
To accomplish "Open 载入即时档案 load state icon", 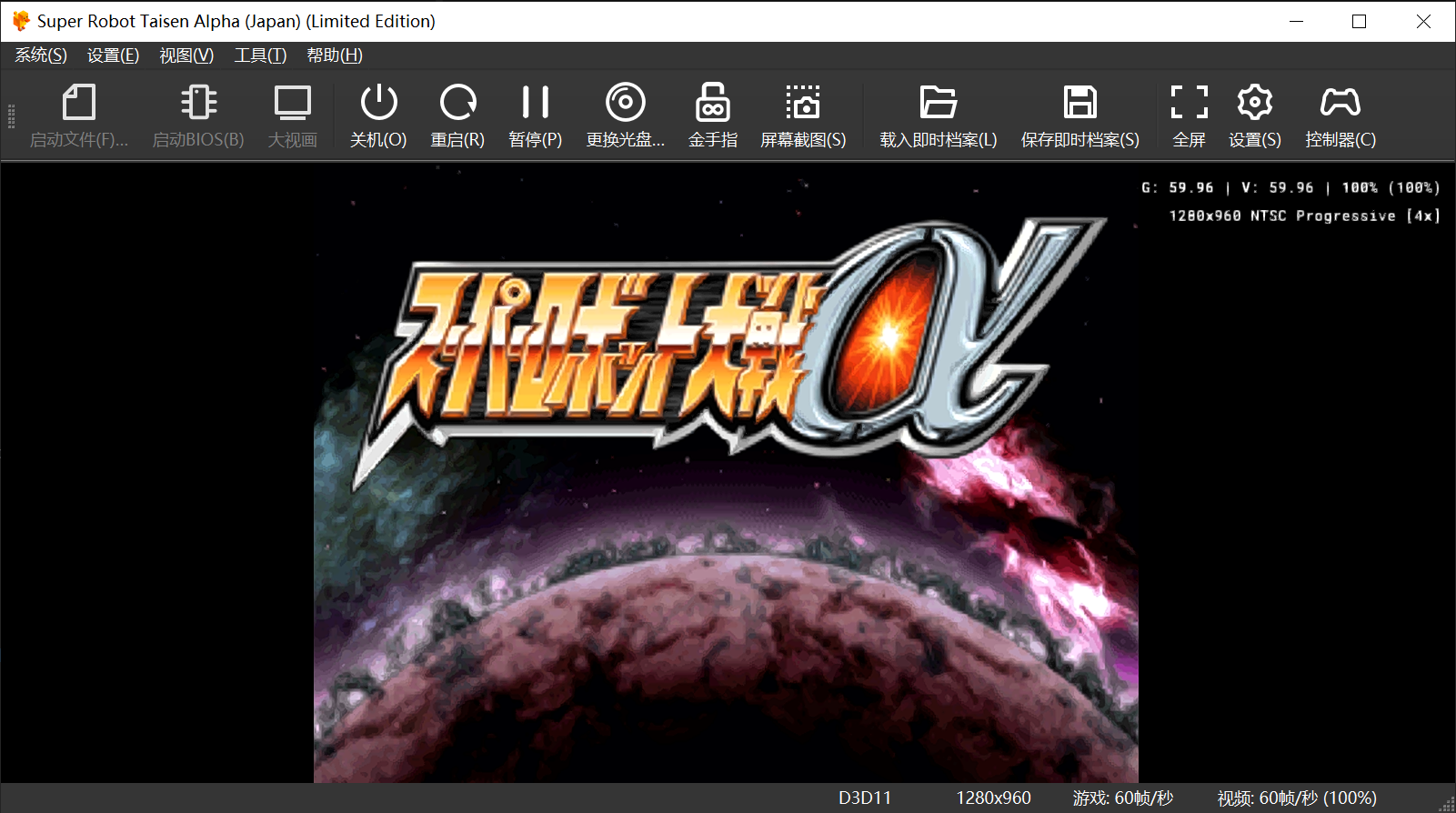I will click(939, 103).
